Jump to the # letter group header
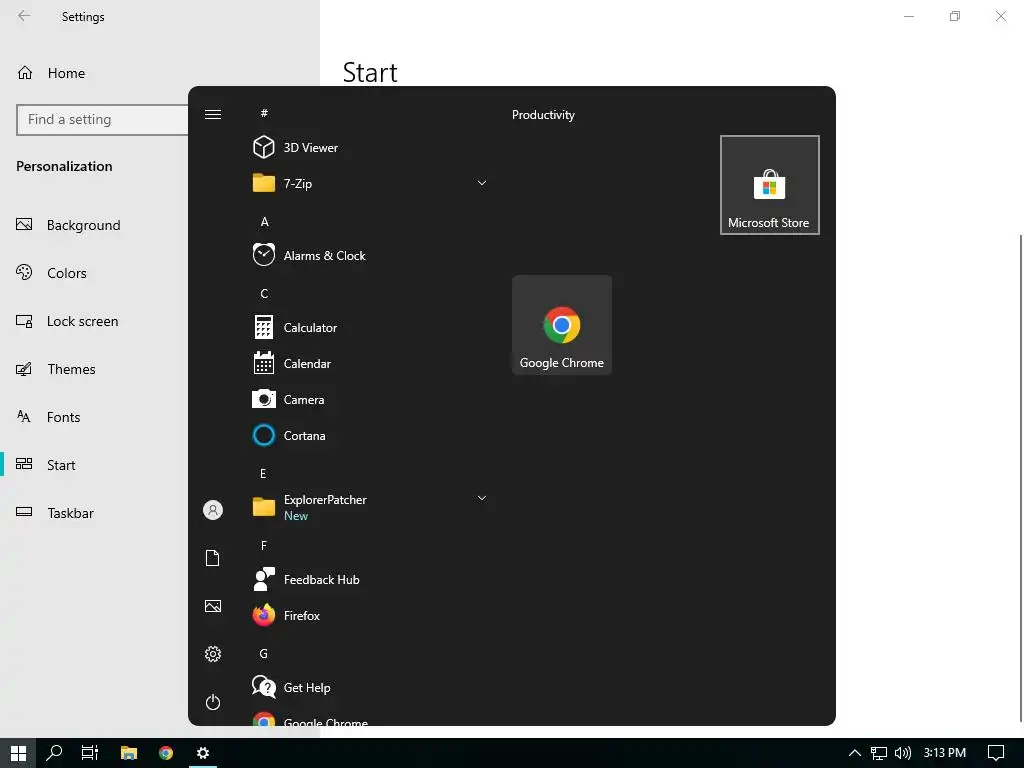This screenshot has height=768, width=1024. coord(264,113)
